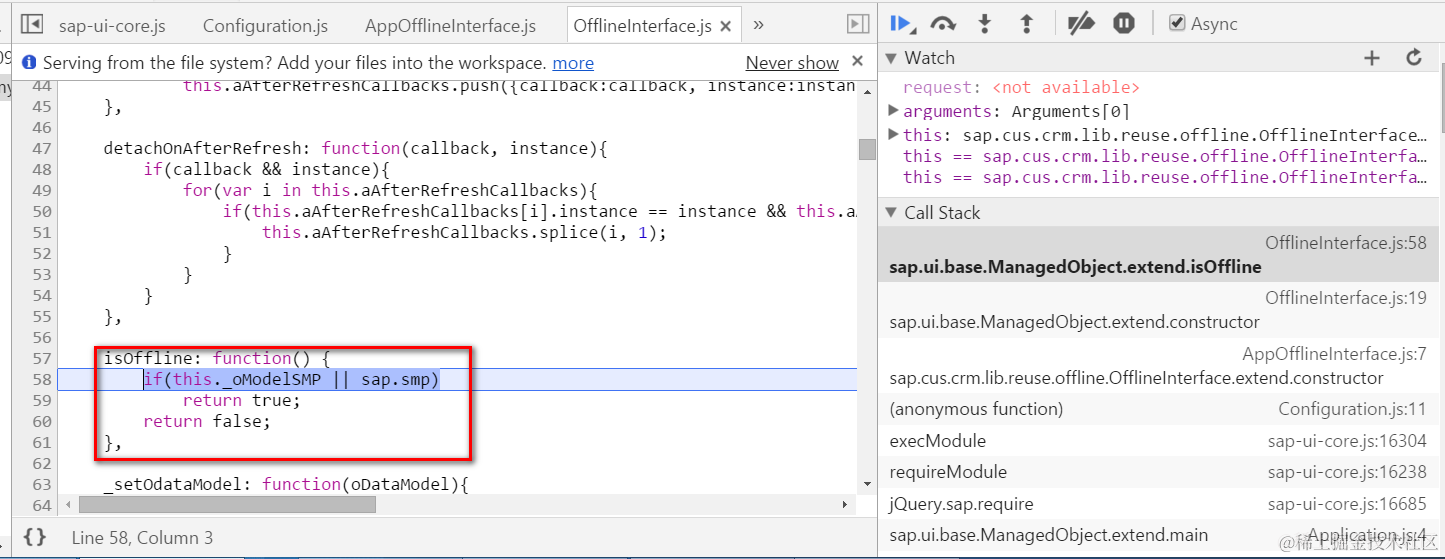Select the jQuery.sap.require stack frame
This screenshot has width=1445, height=559.
click(x=1158, y=504)
